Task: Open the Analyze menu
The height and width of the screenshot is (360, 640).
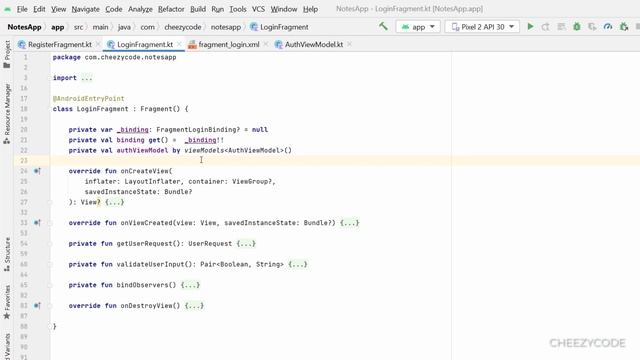Action: coord(140,9)
